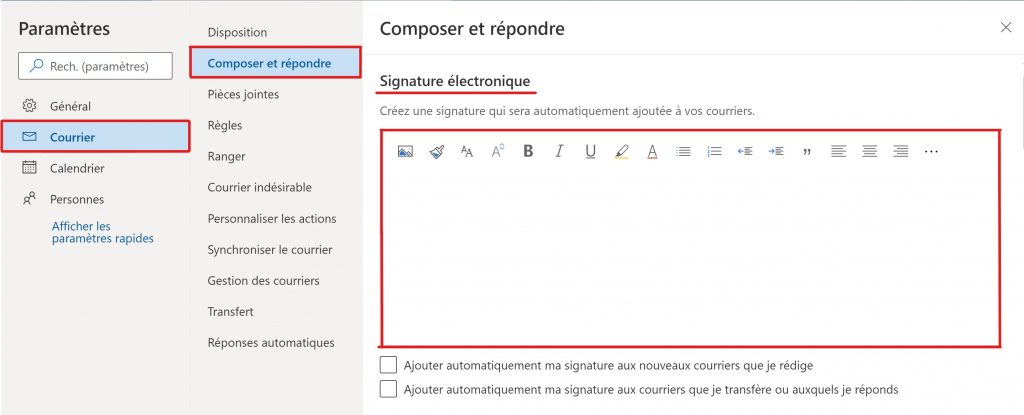Insert a bulleted list
The image size is (1024, 415).
pos(683,152)
